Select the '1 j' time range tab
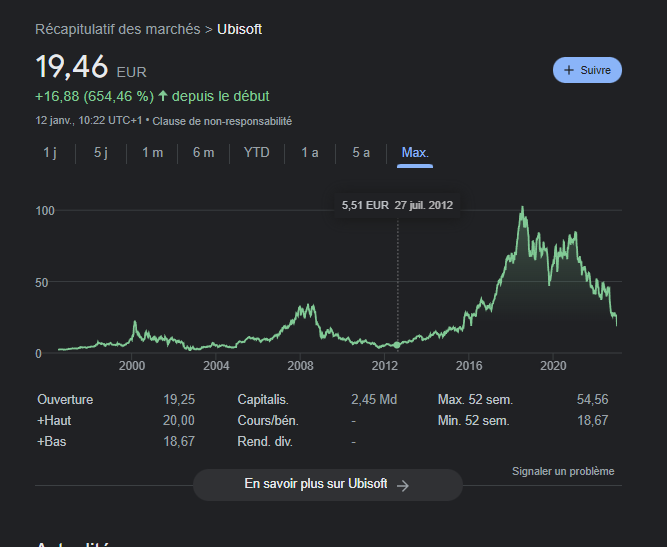The width and height of the screenshot is (667, 547). coord(50,152)
